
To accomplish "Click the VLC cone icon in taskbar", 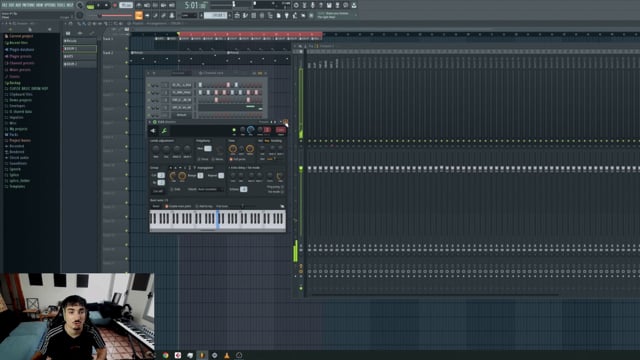I will [x=227, y=355].
